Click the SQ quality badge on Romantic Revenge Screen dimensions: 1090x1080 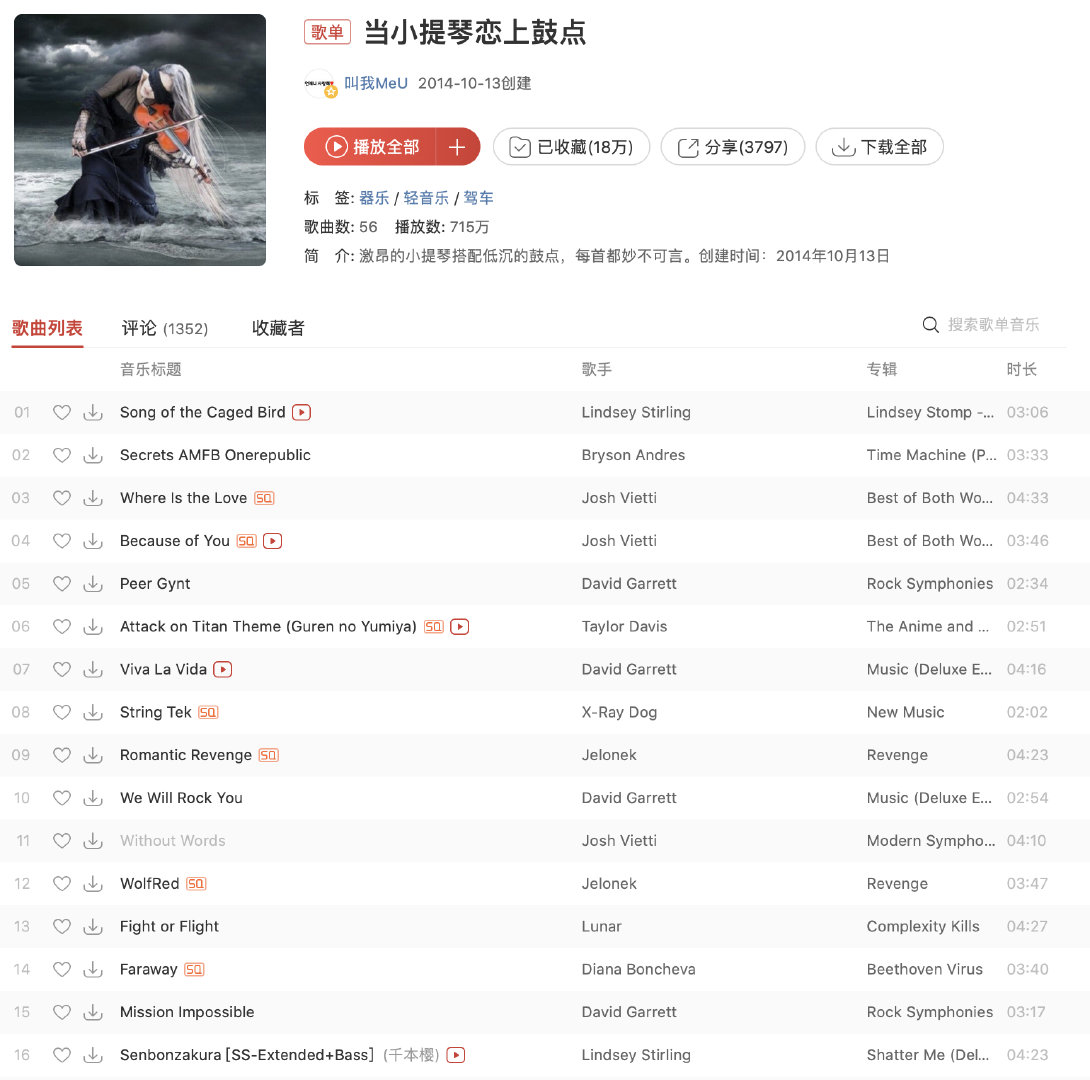(268, 755)
